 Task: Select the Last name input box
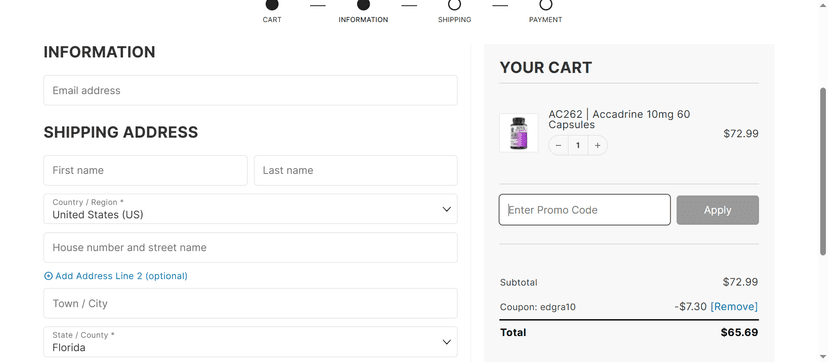356,170
